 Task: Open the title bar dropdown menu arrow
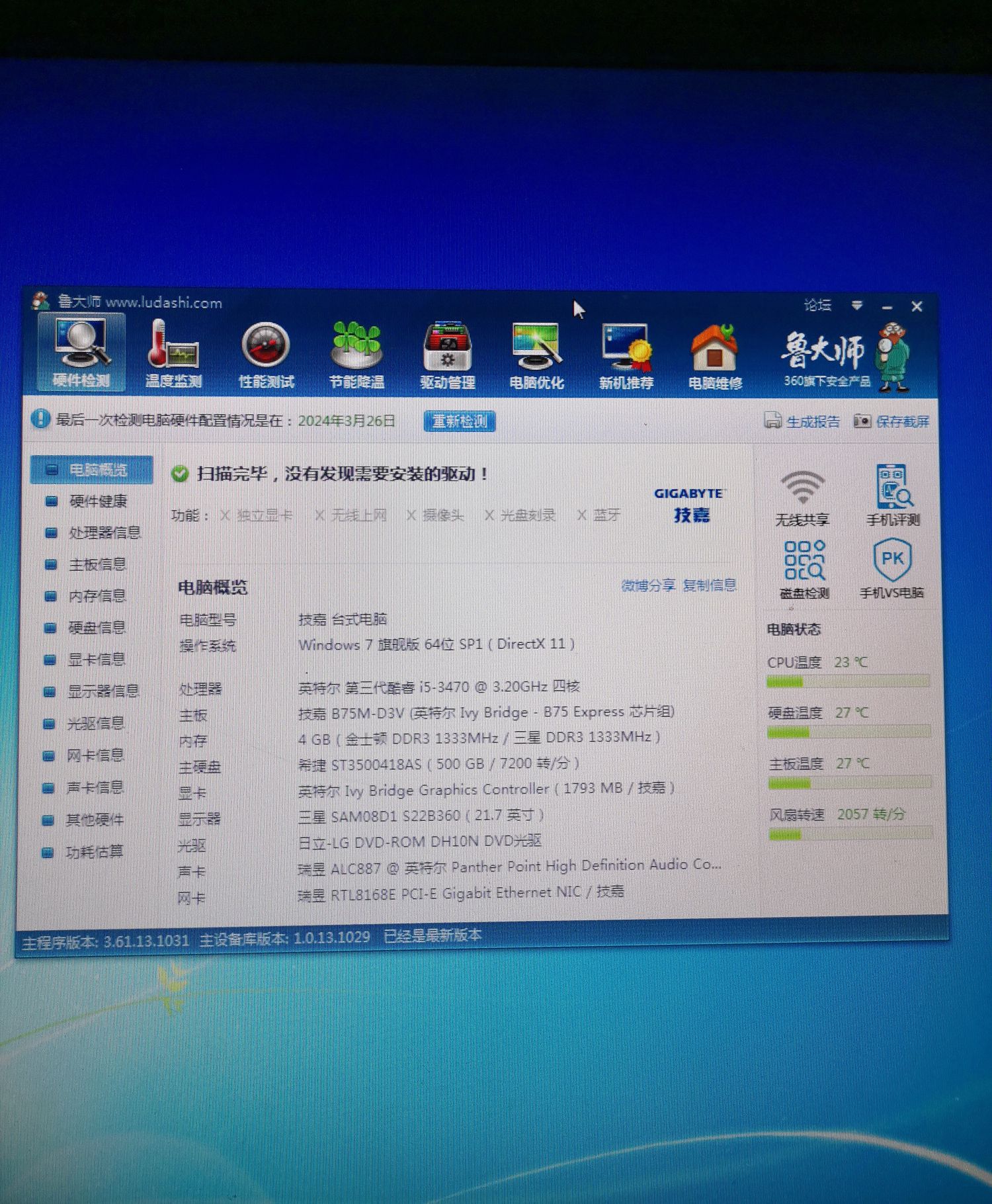(857, 305)
